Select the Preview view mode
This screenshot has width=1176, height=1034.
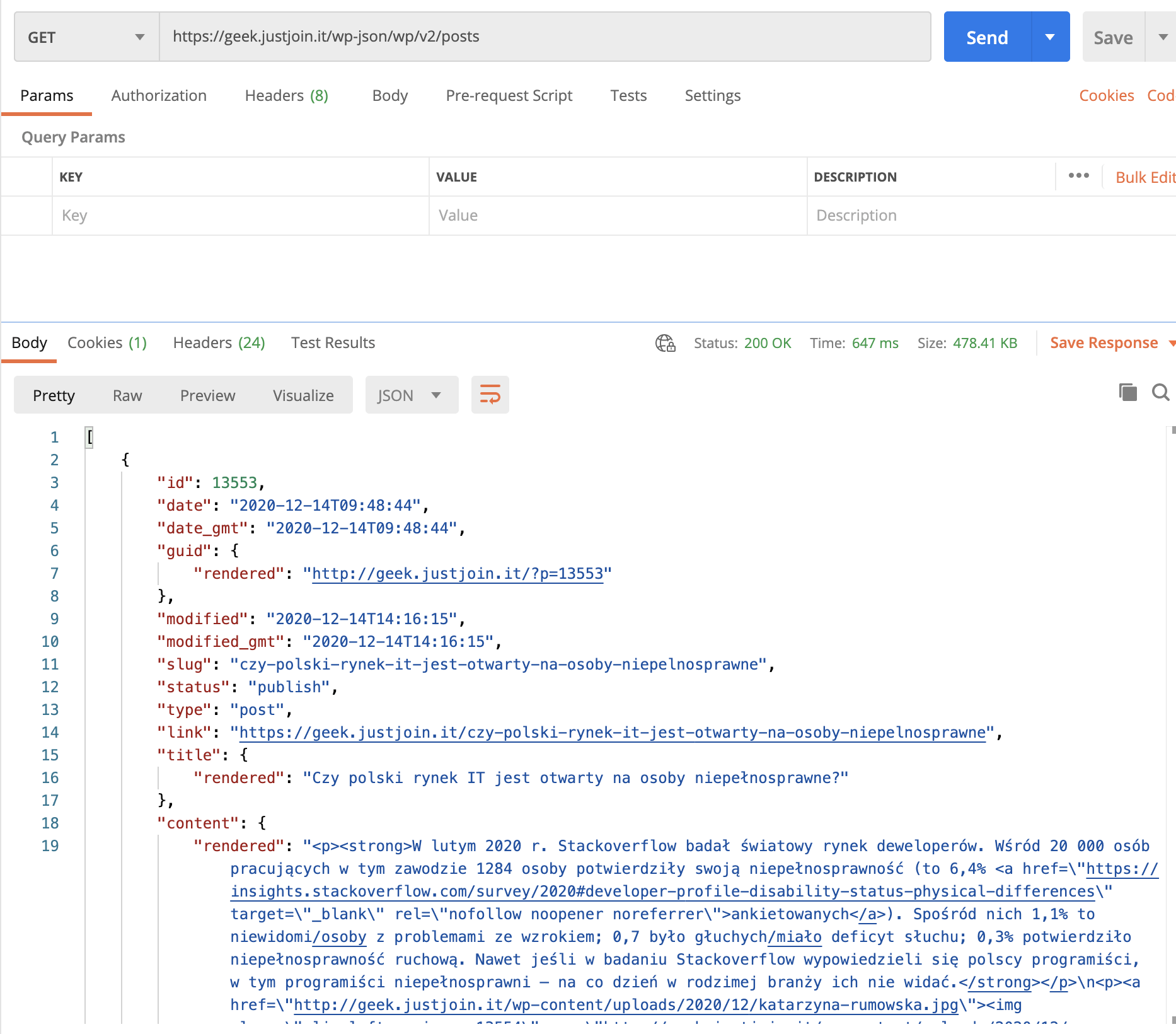(207, 395)
